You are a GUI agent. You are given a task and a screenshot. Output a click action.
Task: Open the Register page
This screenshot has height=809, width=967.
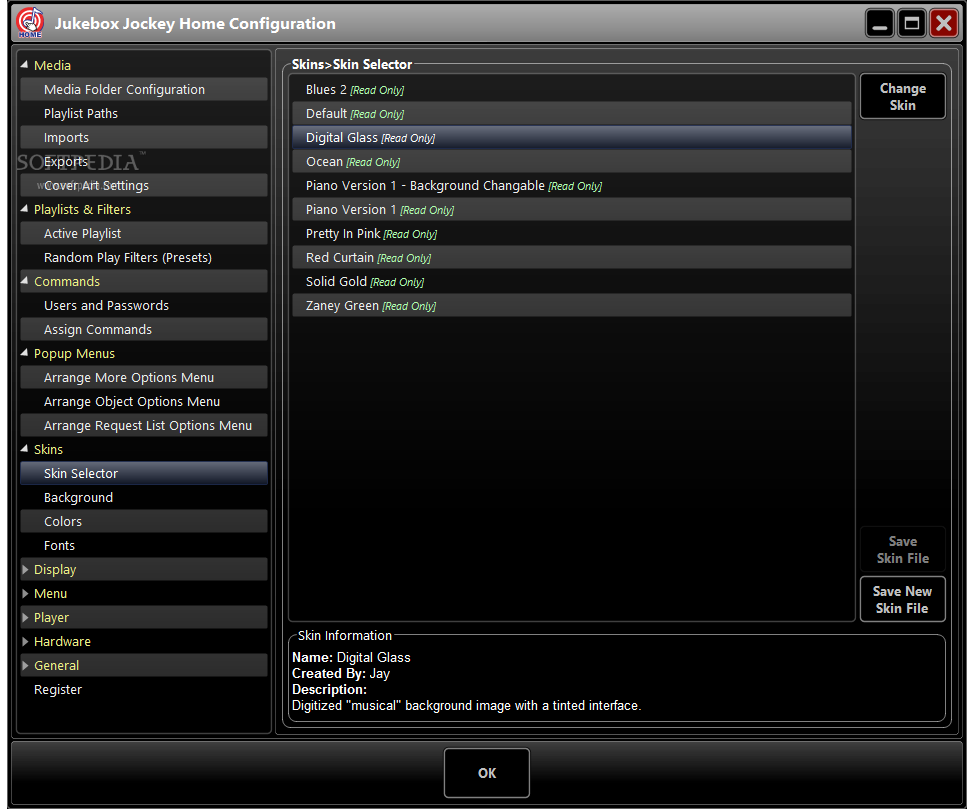point(58,689)
